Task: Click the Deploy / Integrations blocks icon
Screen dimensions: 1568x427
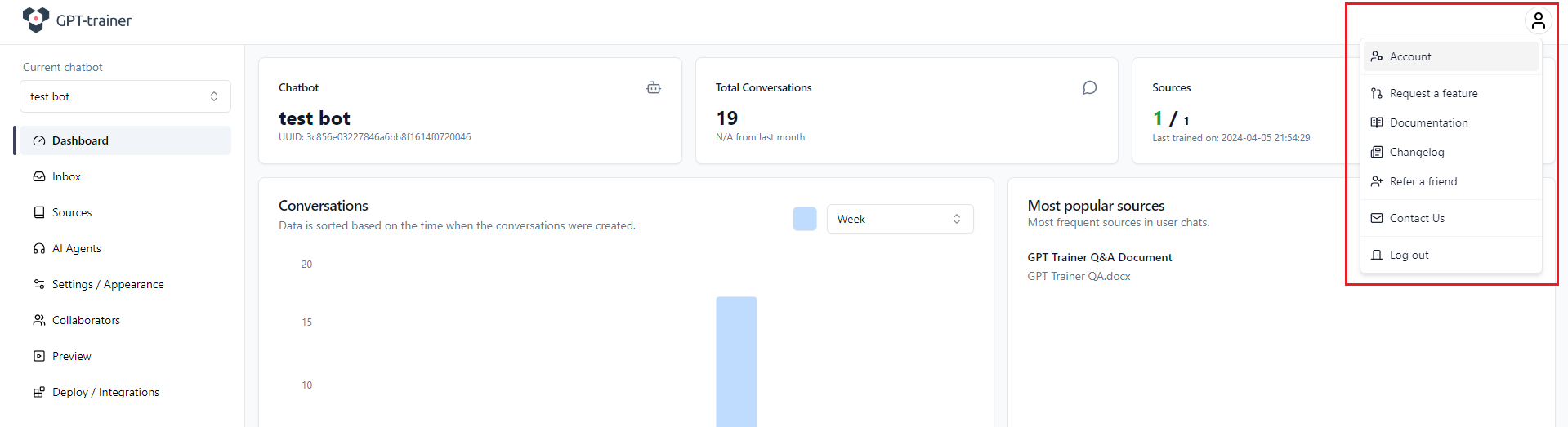Action: (x=39, y=392)
